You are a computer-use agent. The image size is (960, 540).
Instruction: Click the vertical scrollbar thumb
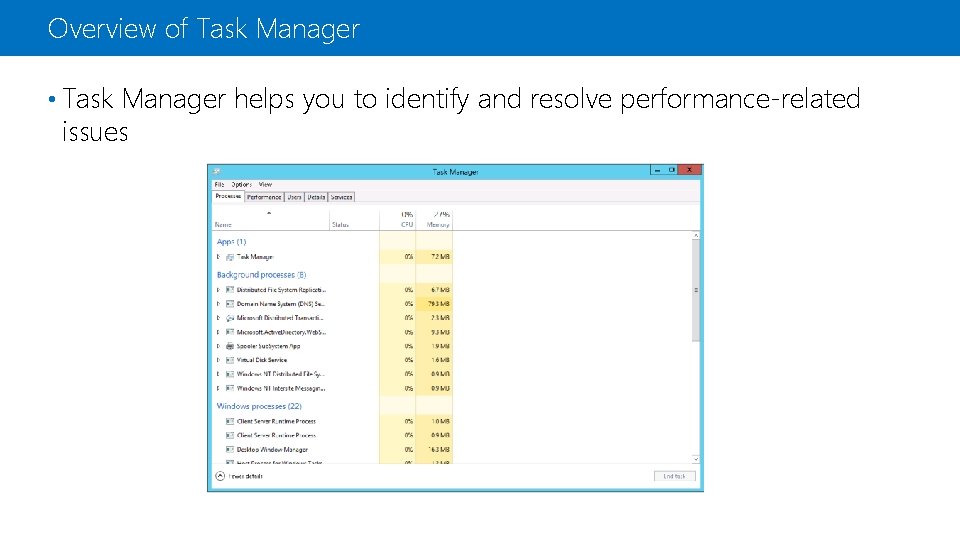pos(696,290)
